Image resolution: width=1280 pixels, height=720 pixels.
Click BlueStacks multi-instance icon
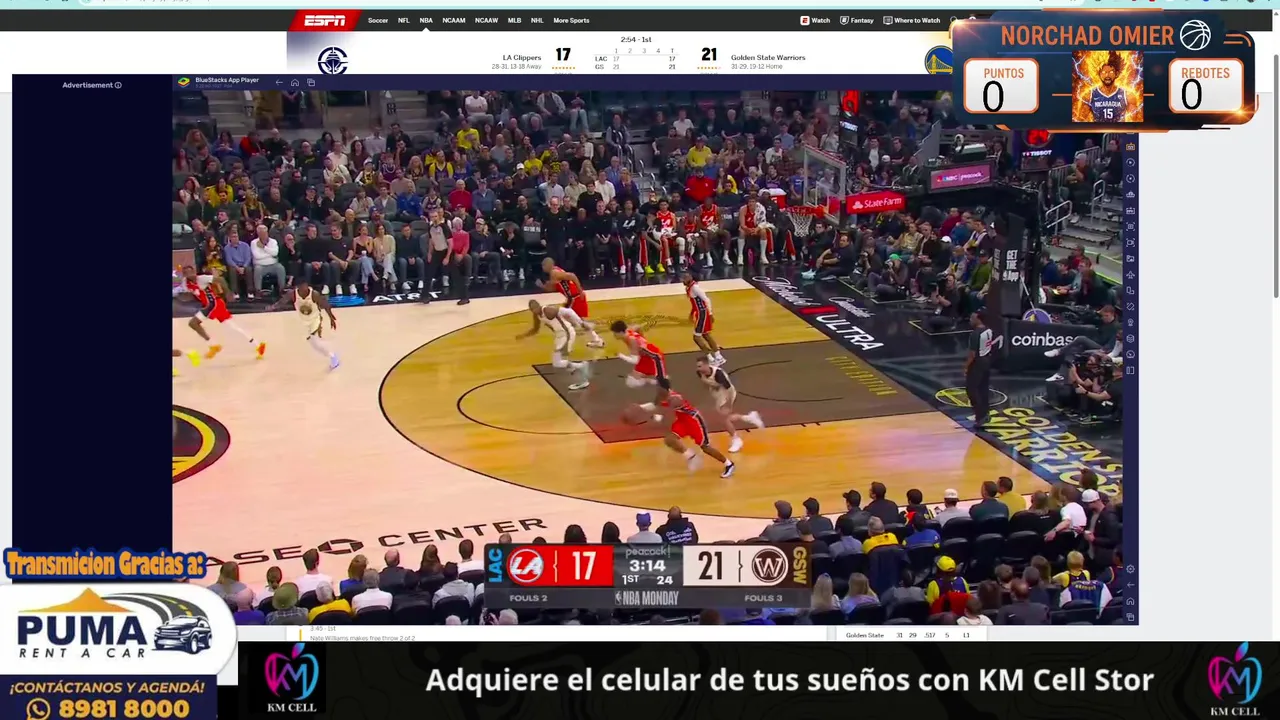point(1130,290)
